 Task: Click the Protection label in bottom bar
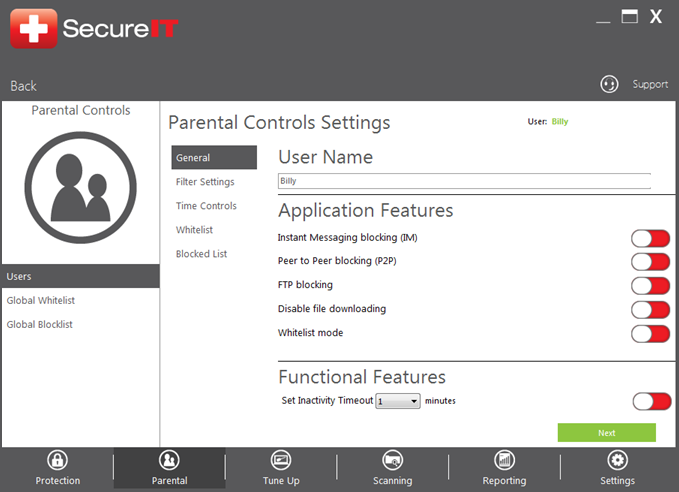(58, 481)
